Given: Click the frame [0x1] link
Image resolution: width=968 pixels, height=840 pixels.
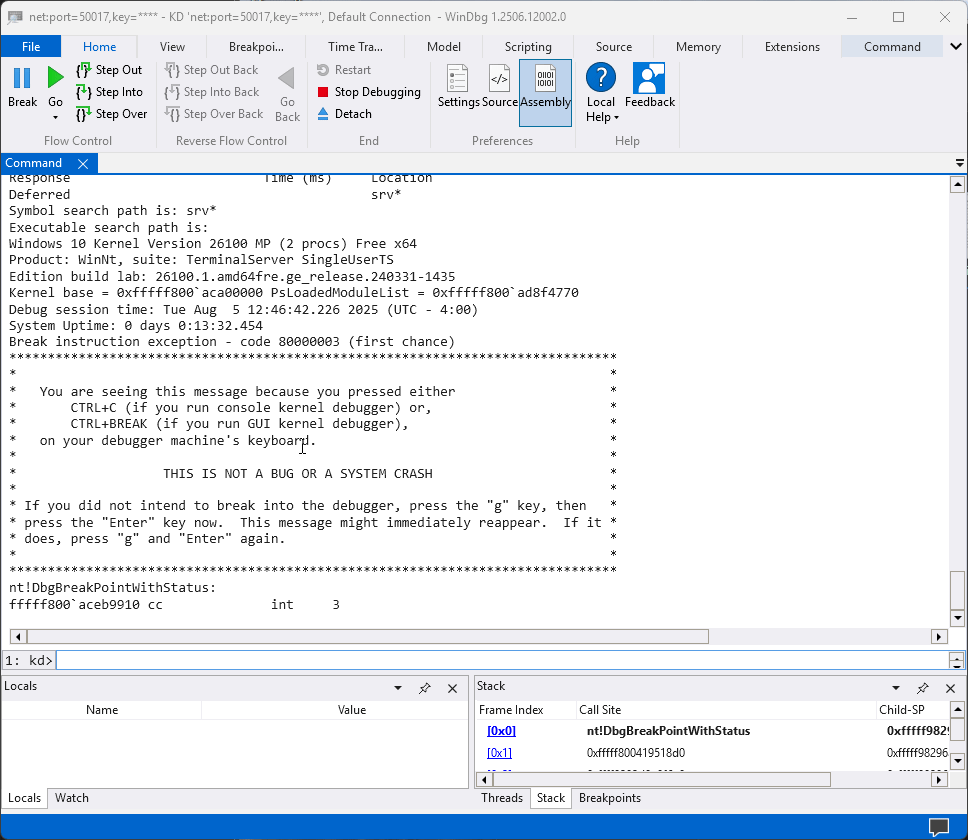Looking at the screenshot, I should [x=499, y=753].
